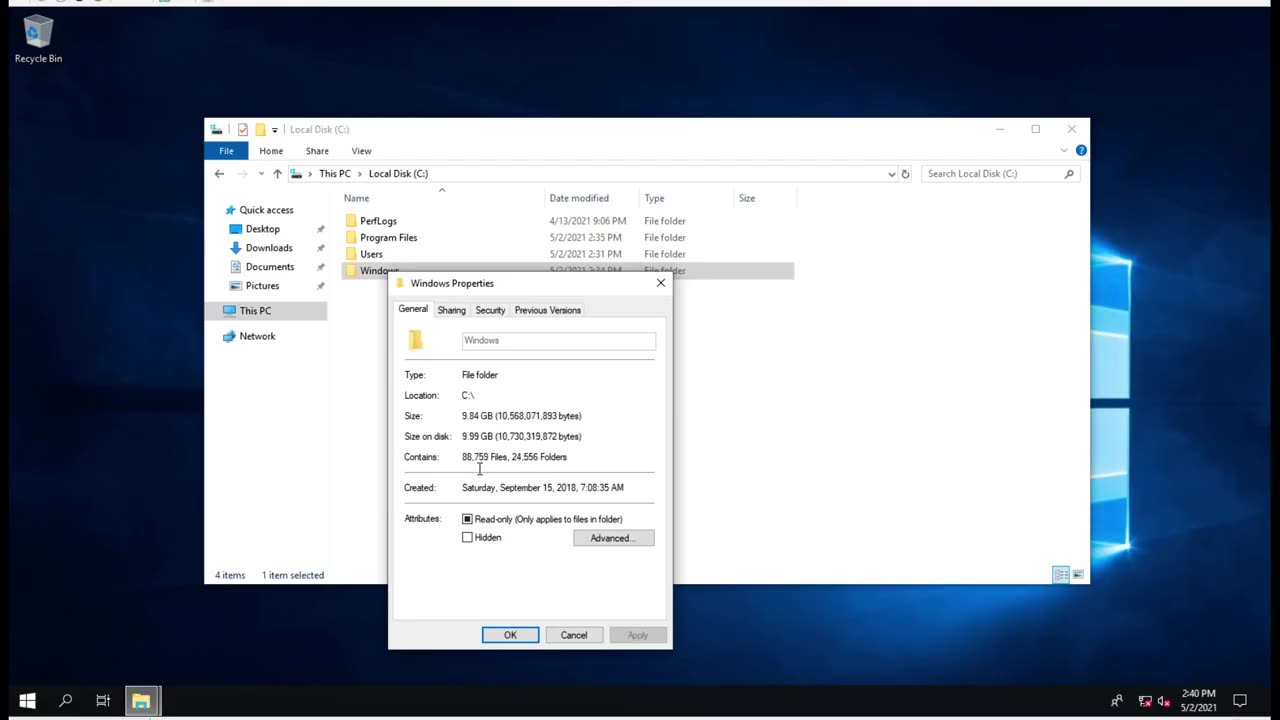Open the Recycle Bin desktop icon
The image size is (1280, 720).
pos(38,40)
